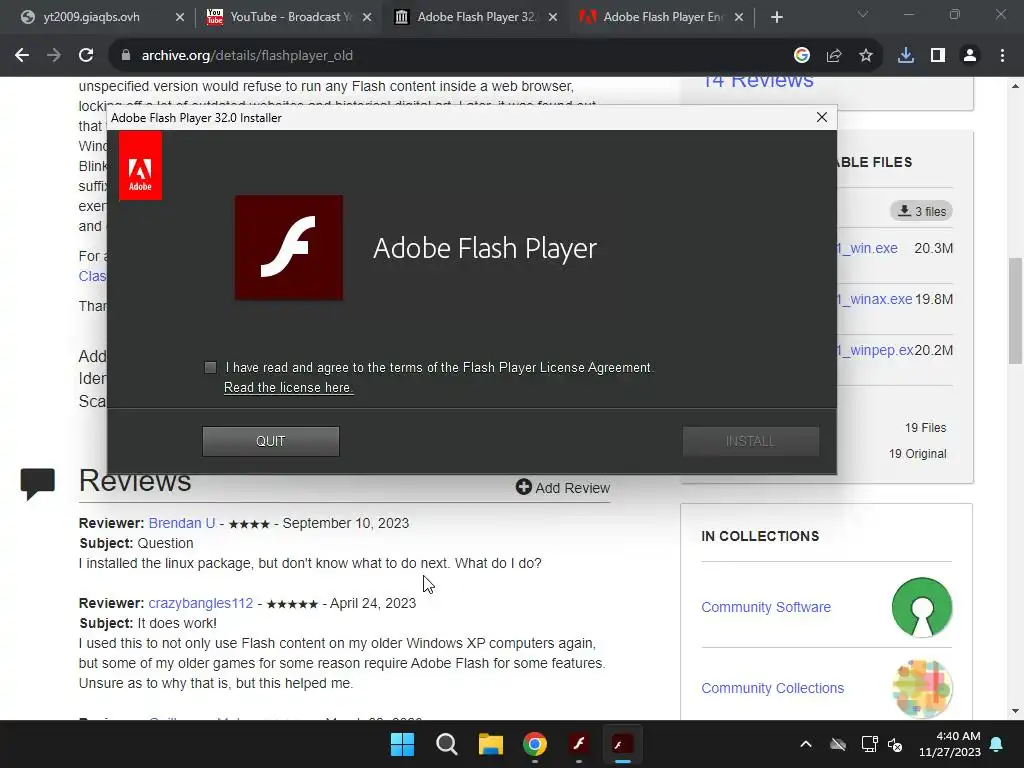Open Chrome three-dot menu

click(1002, 56)
